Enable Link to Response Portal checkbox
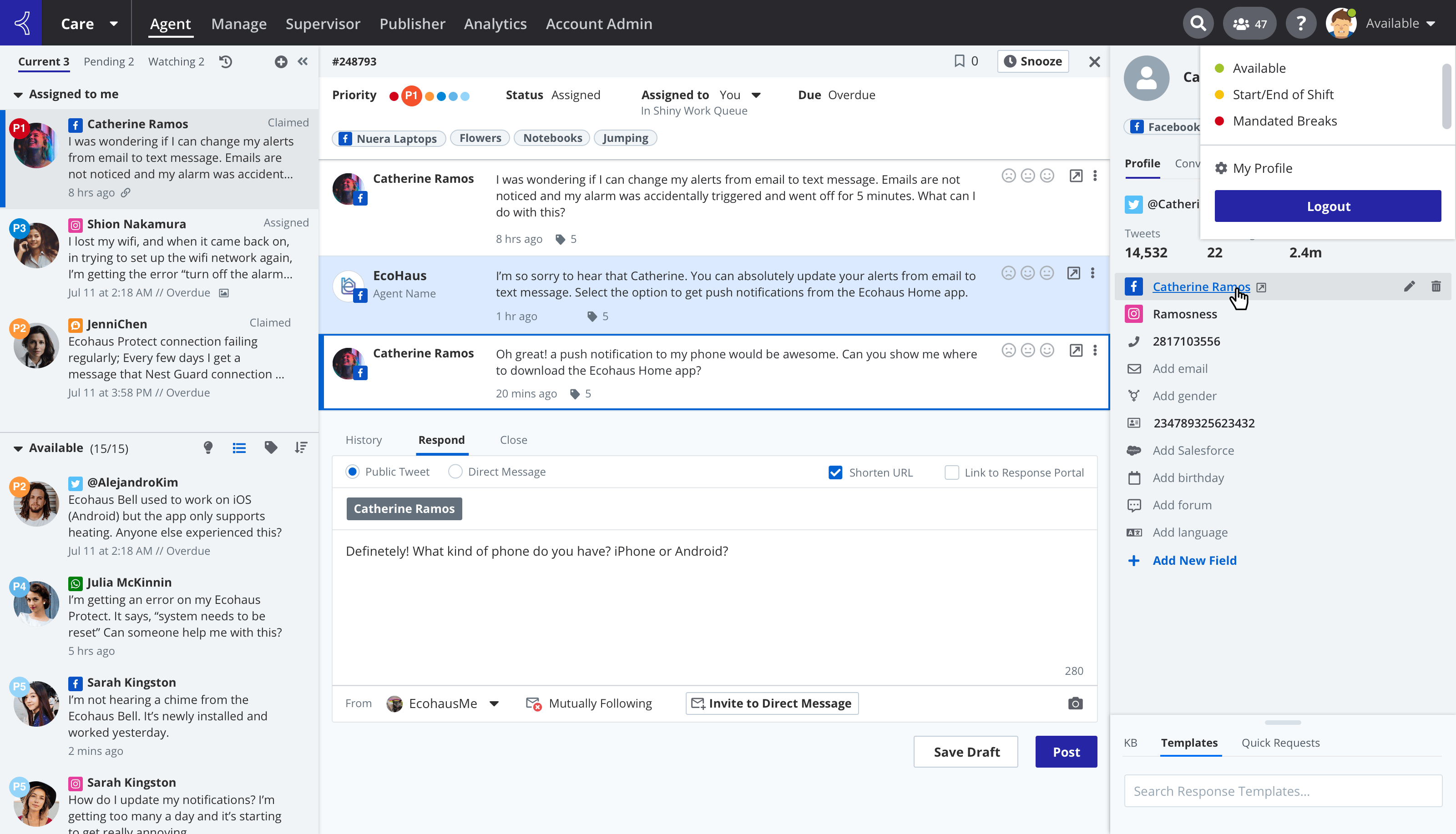Viewport: 1456px width, 834px height. click(951, 472)
